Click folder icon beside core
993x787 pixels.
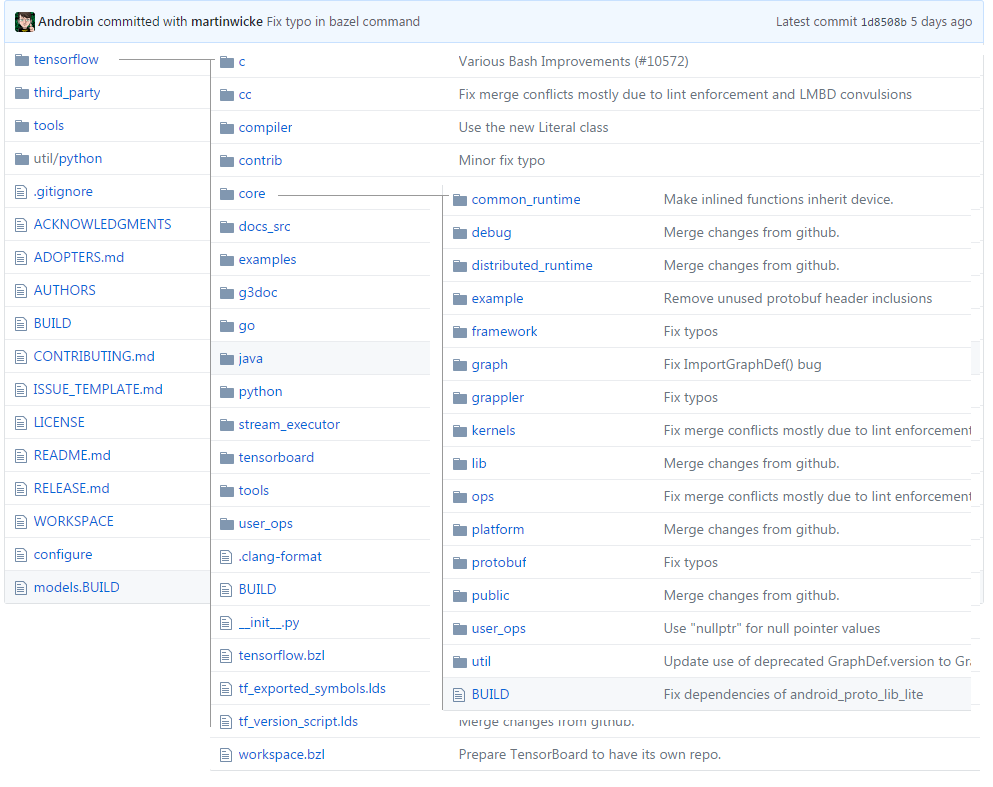[x=227, y=194]
